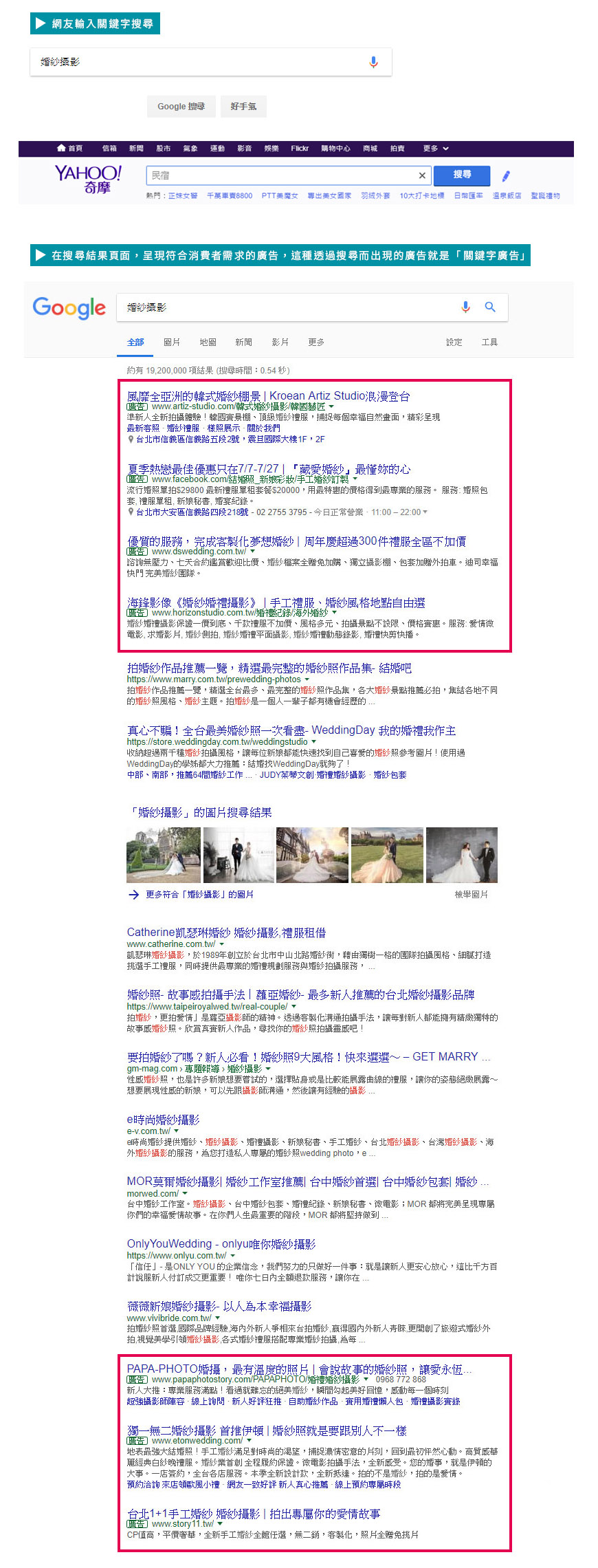598x1568 pixels.
Task: Select the 全部 results tab
Action: [x=135, y=342]
